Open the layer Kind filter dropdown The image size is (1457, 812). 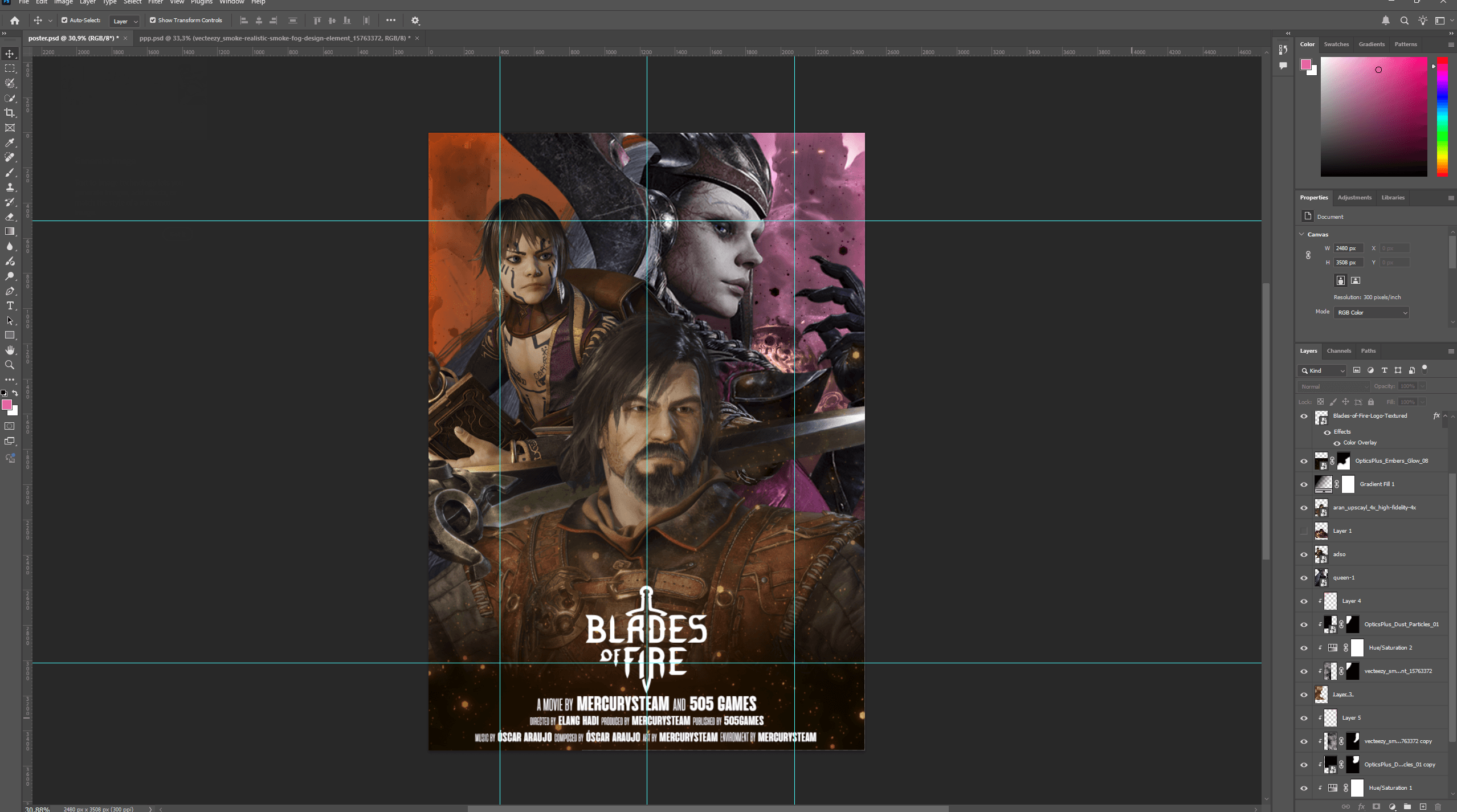tap(1323, 371)
